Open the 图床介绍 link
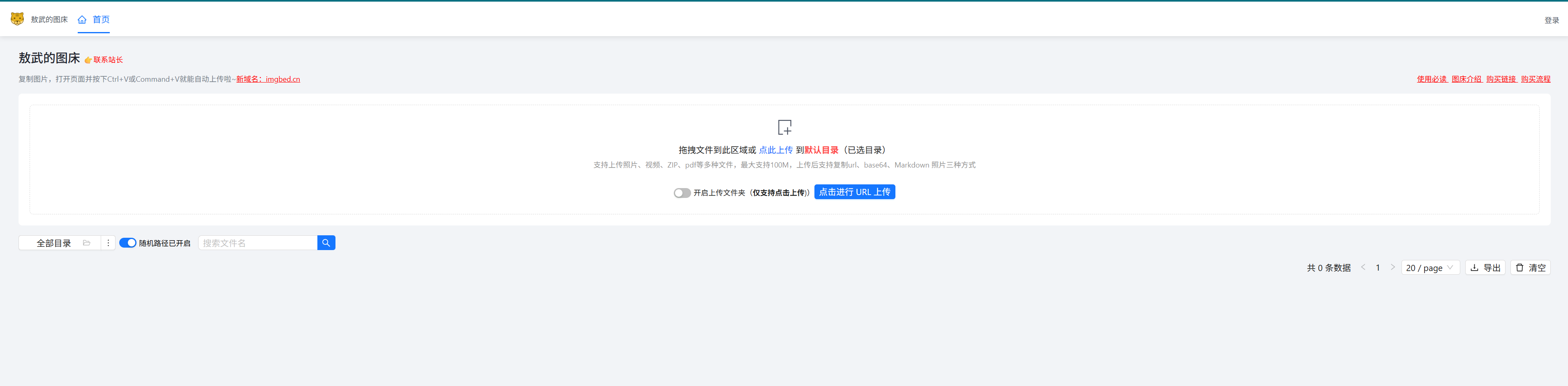This screenshot has height=386, width=1568. (x=1466, y=79)
